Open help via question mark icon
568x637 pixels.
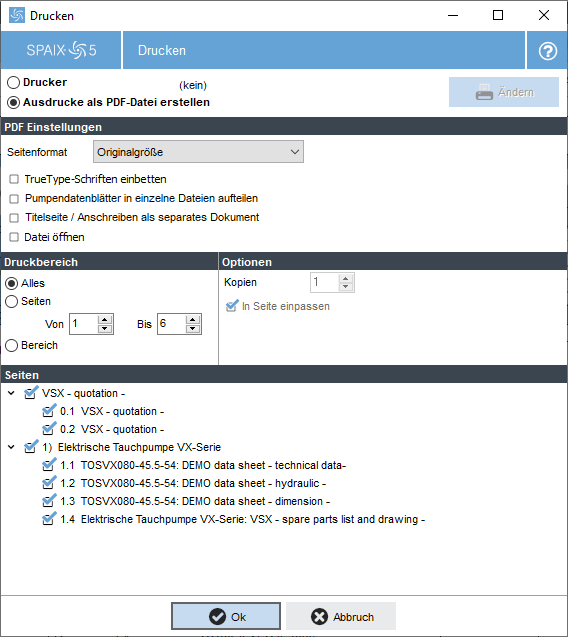(x=547, y=50)
